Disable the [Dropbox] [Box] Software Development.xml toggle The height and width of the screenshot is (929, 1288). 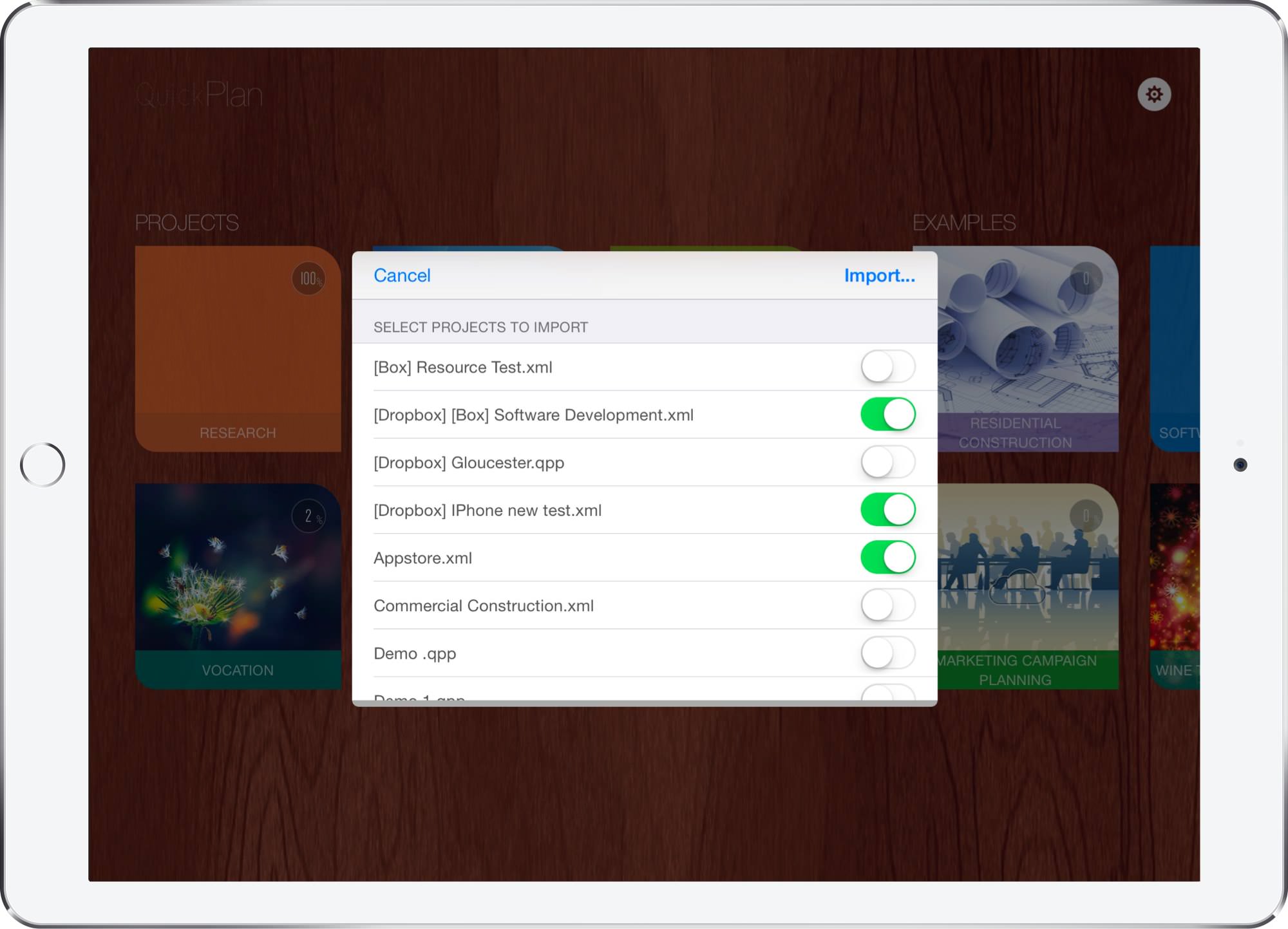[x=889, y=414]
